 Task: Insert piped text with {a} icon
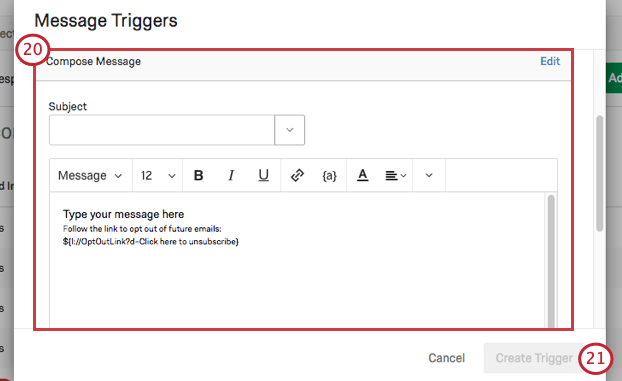pyautogui.click(x=329, y=175)
